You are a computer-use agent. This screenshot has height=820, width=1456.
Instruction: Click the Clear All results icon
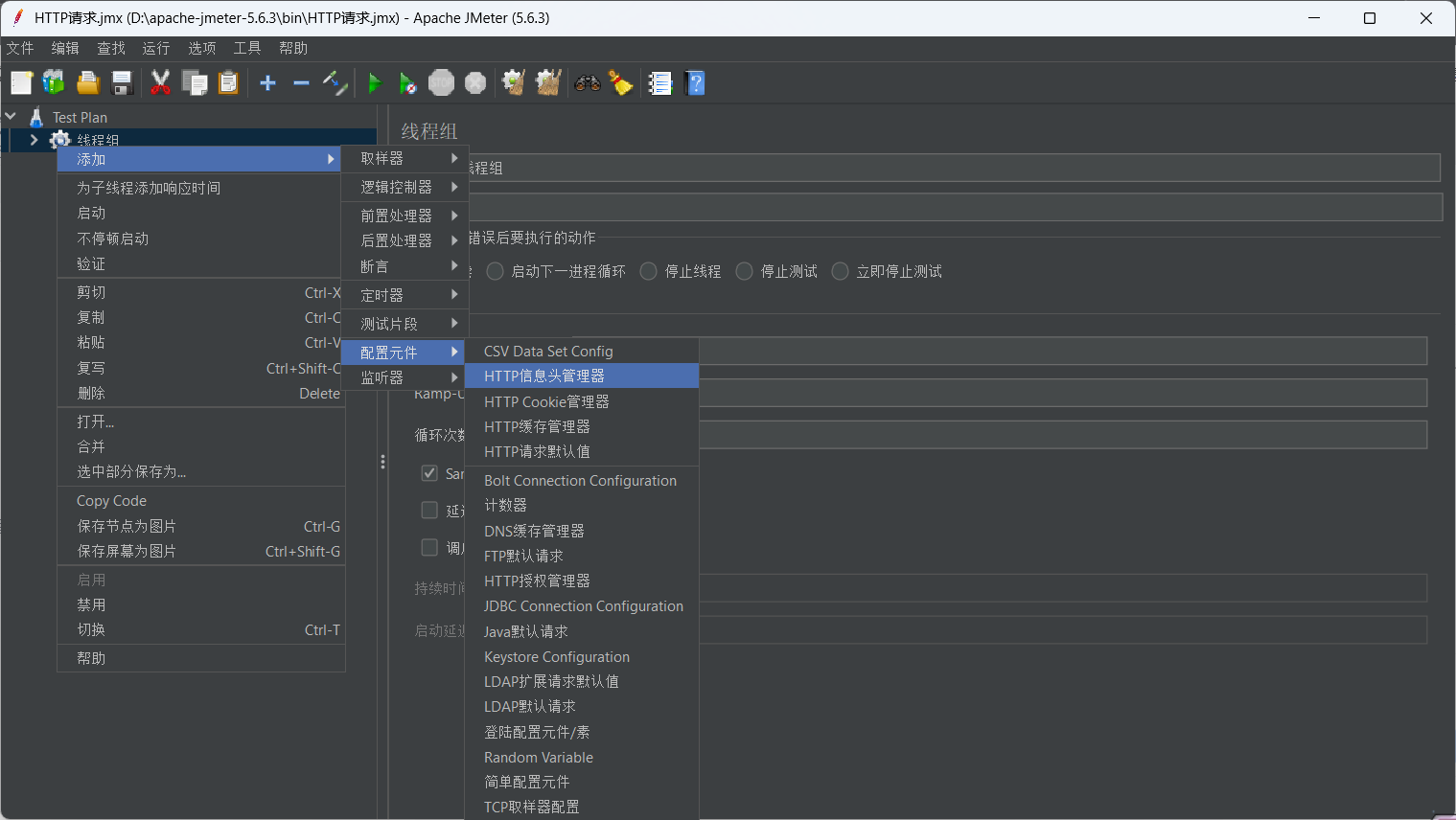coord(548,83)
